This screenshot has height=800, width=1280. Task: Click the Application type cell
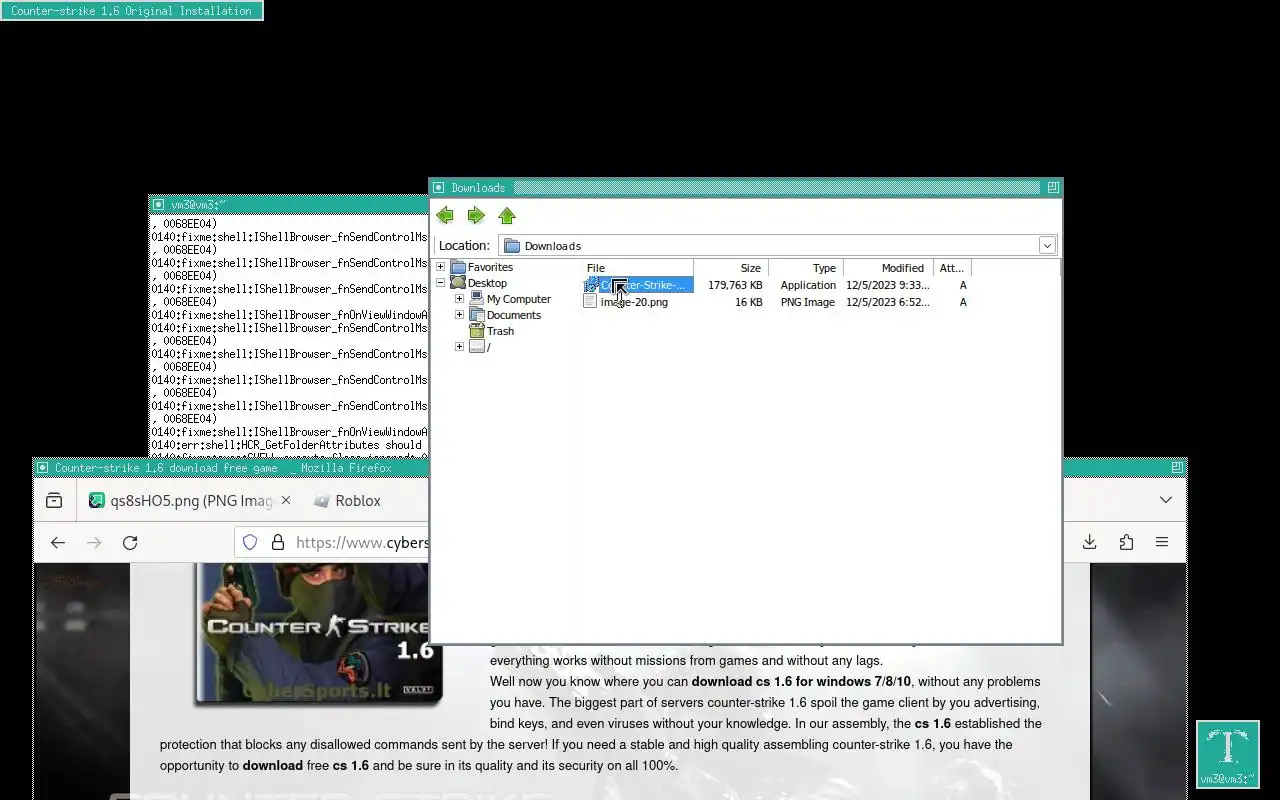(x=808, y=285)
